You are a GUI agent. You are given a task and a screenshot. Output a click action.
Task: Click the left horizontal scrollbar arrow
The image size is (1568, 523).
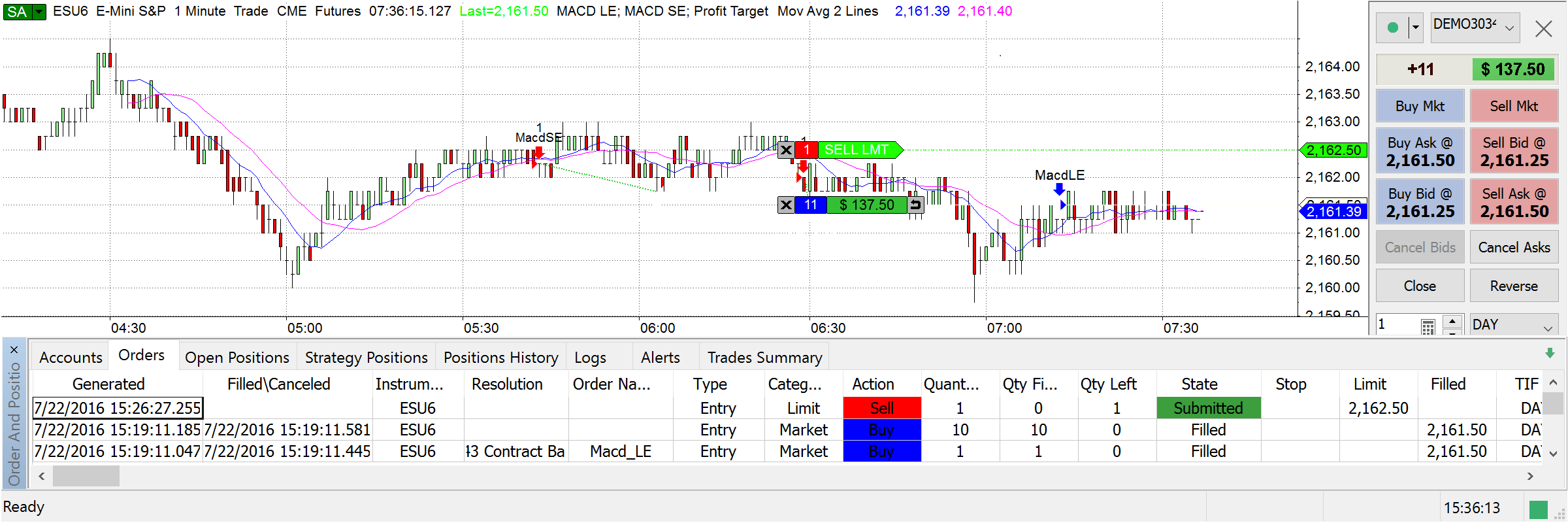42,476
